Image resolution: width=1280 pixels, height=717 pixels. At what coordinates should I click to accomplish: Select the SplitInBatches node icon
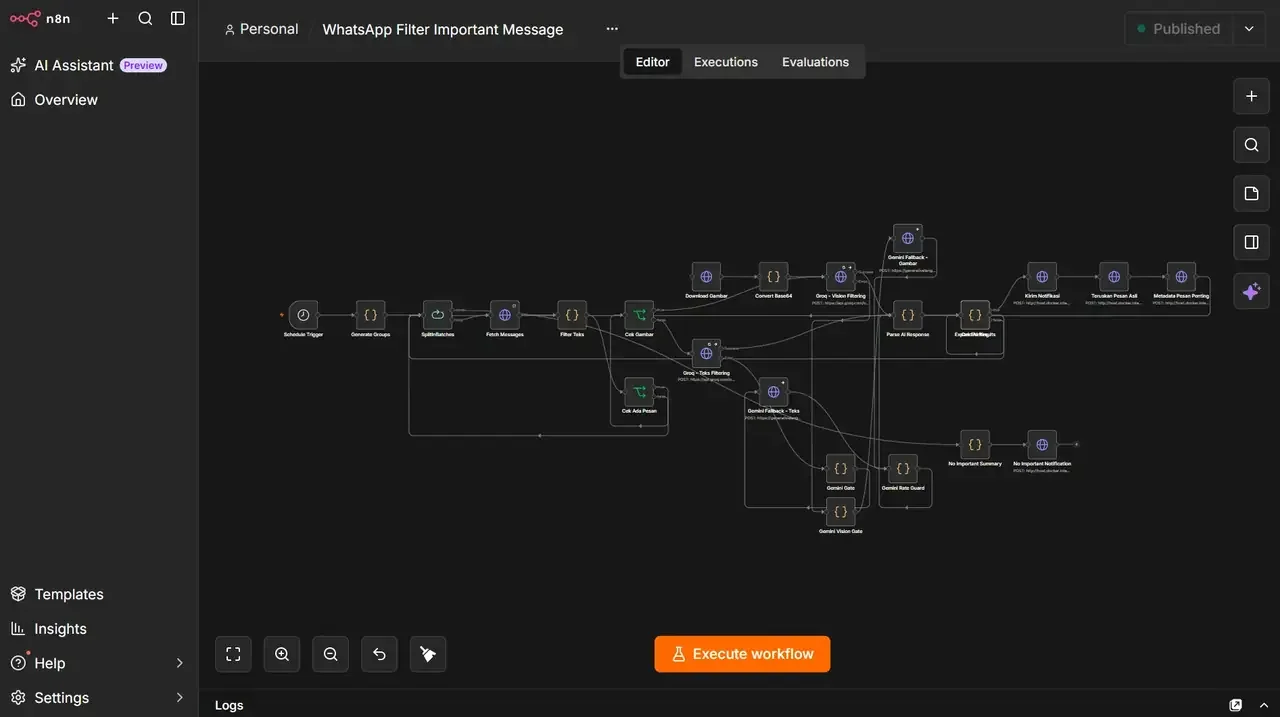[x=437, y=315]
